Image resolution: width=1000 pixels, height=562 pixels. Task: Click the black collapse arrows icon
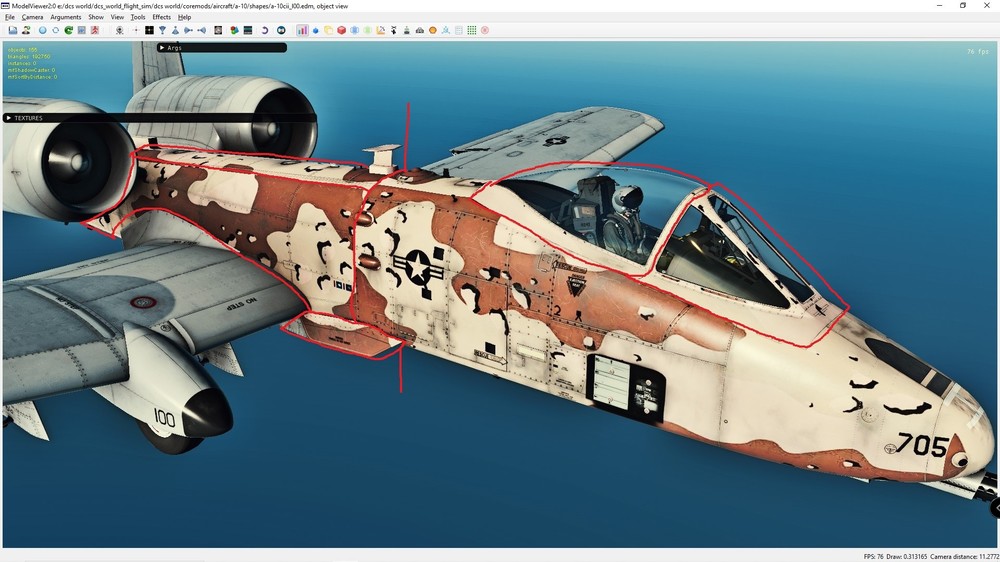tap(393, 30)
